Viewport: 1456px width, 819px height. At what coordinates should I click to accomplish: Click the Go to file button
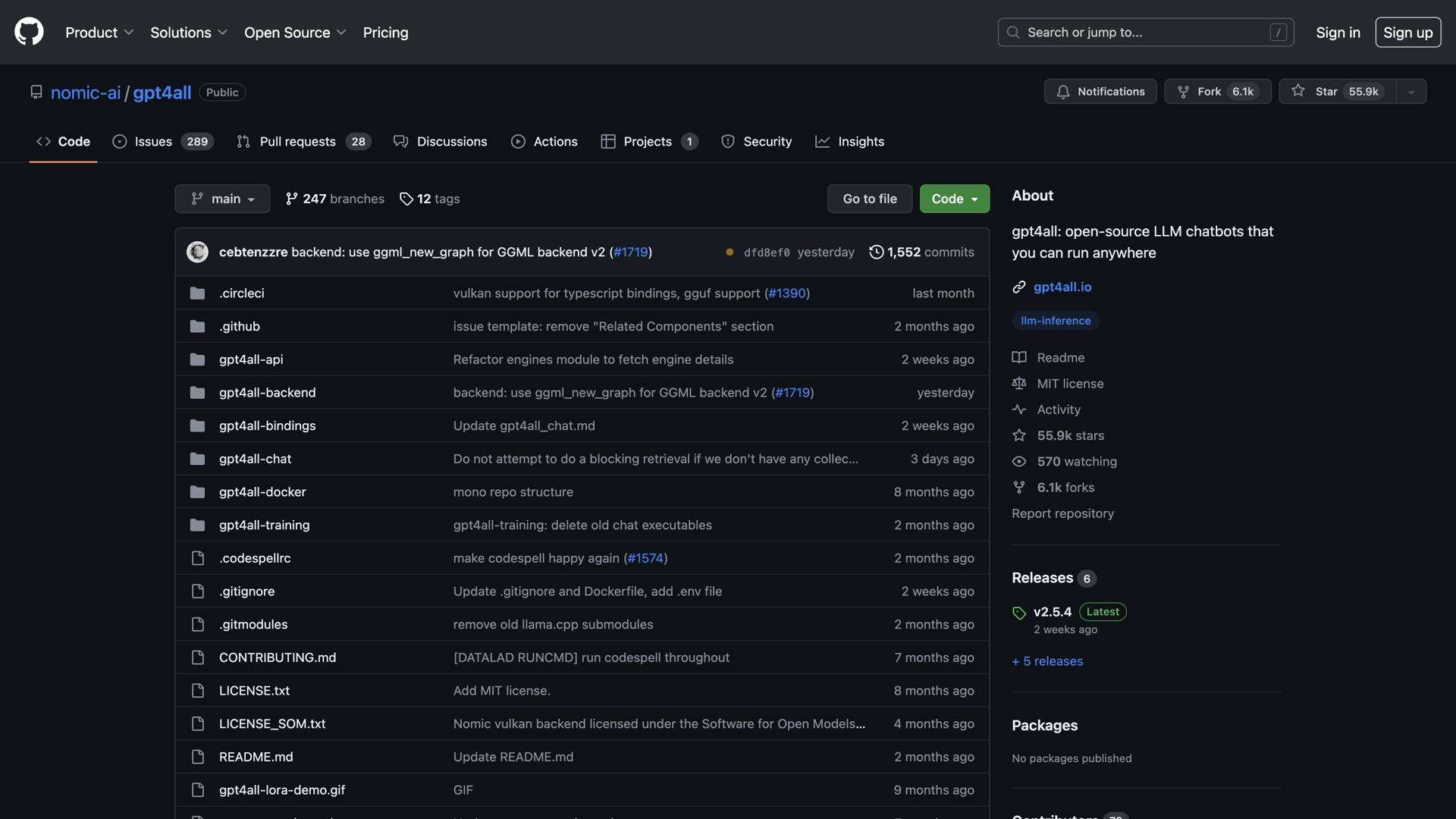pos(869,199)
